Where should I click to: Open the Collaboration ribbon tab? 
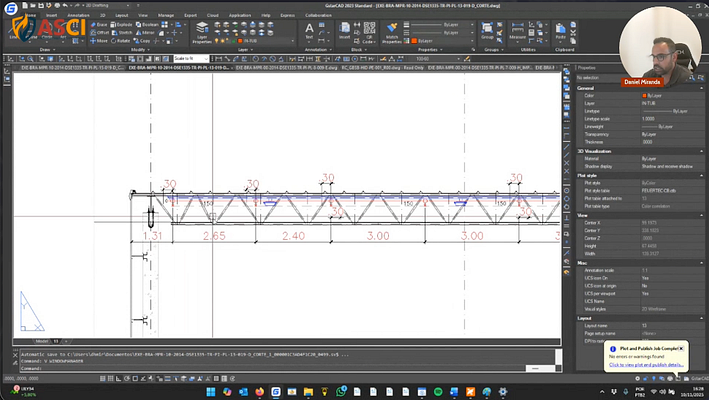(x=318, y=15)
